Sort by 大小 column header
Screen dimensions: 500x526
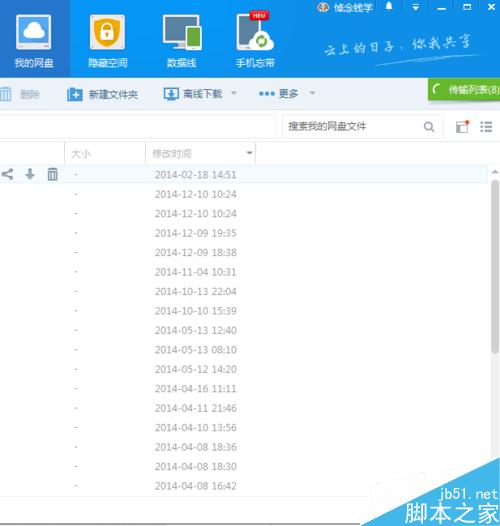point(105,154)
